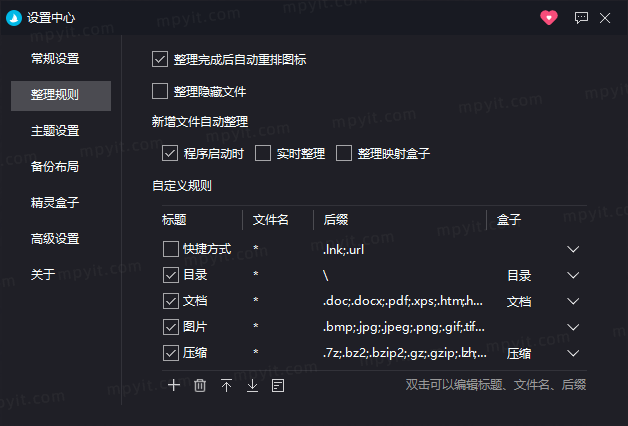This screenshot has width=628, height=426.
Task: Open box dropdown for 图片 row
Action: tap(573, 328)
